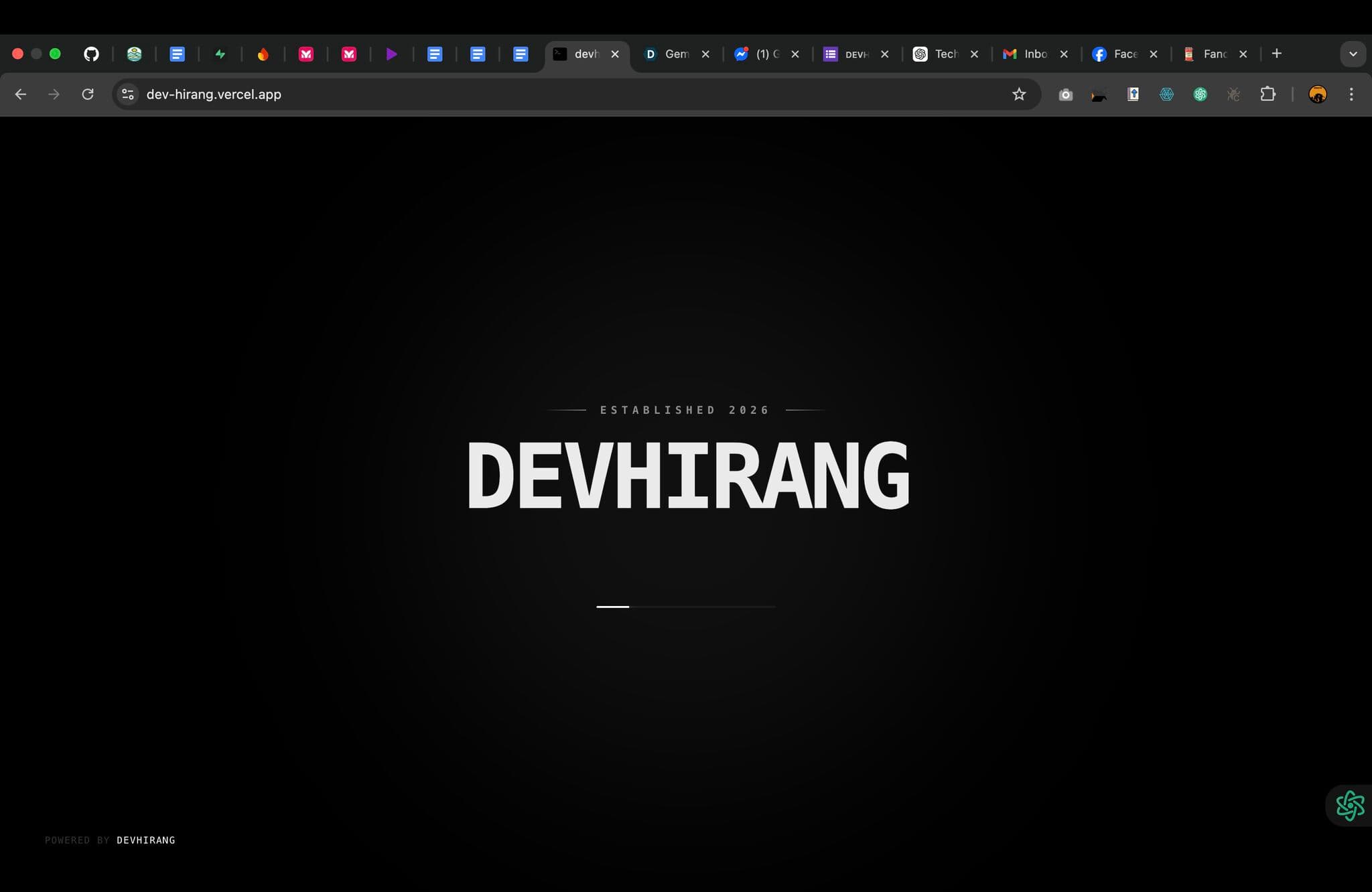Open the teal spider web extension
Screen dimensions: 1372x892
(x=1166, y=94)
